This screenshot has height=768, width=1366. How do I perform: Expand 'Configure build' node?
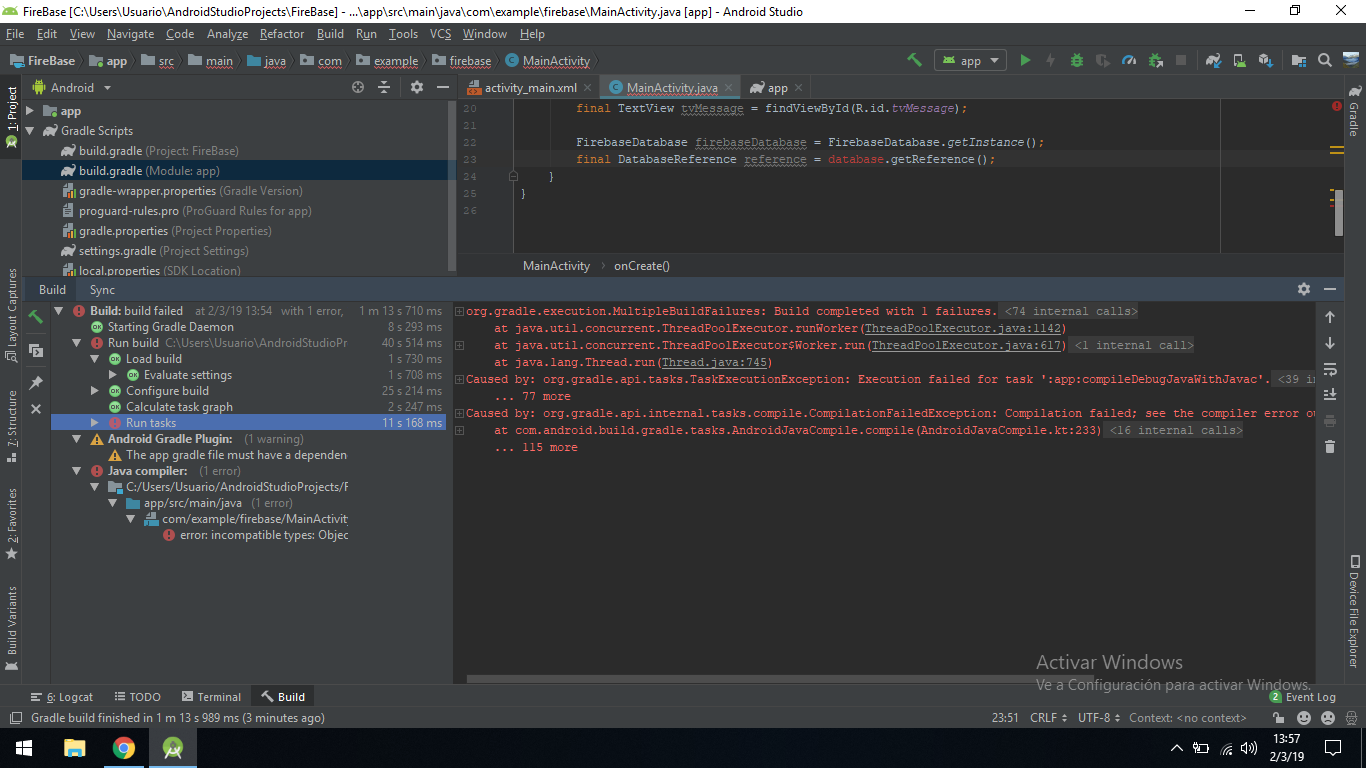(95, 391)
